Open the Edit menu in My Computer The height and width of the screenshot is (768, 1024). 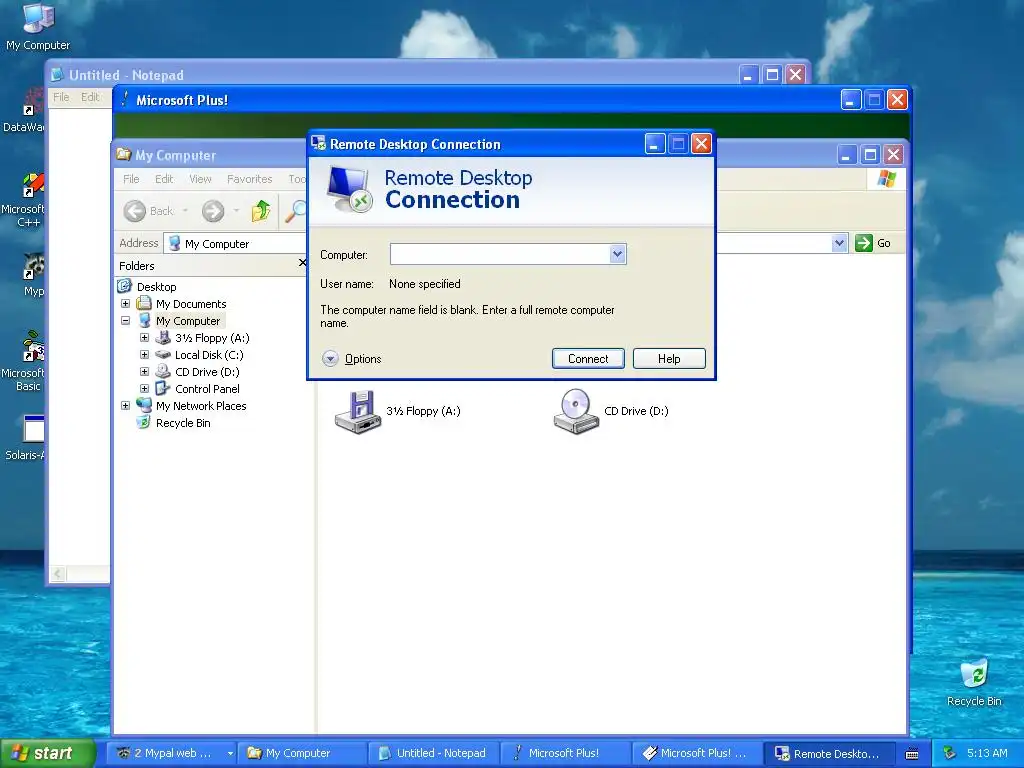pos(164,179)
